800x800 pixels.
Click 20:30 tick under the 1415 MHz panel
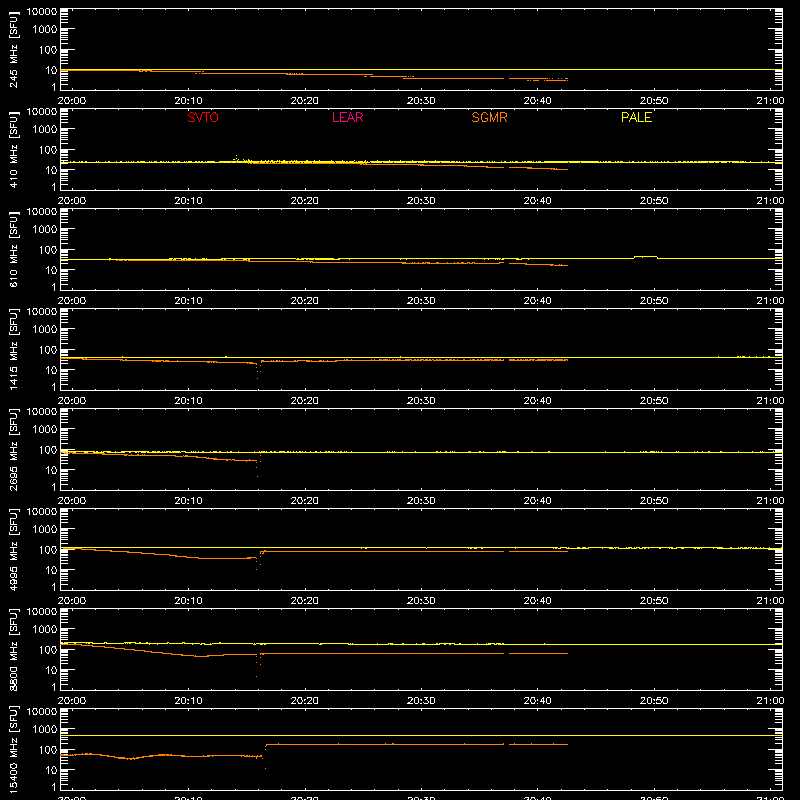421,401
